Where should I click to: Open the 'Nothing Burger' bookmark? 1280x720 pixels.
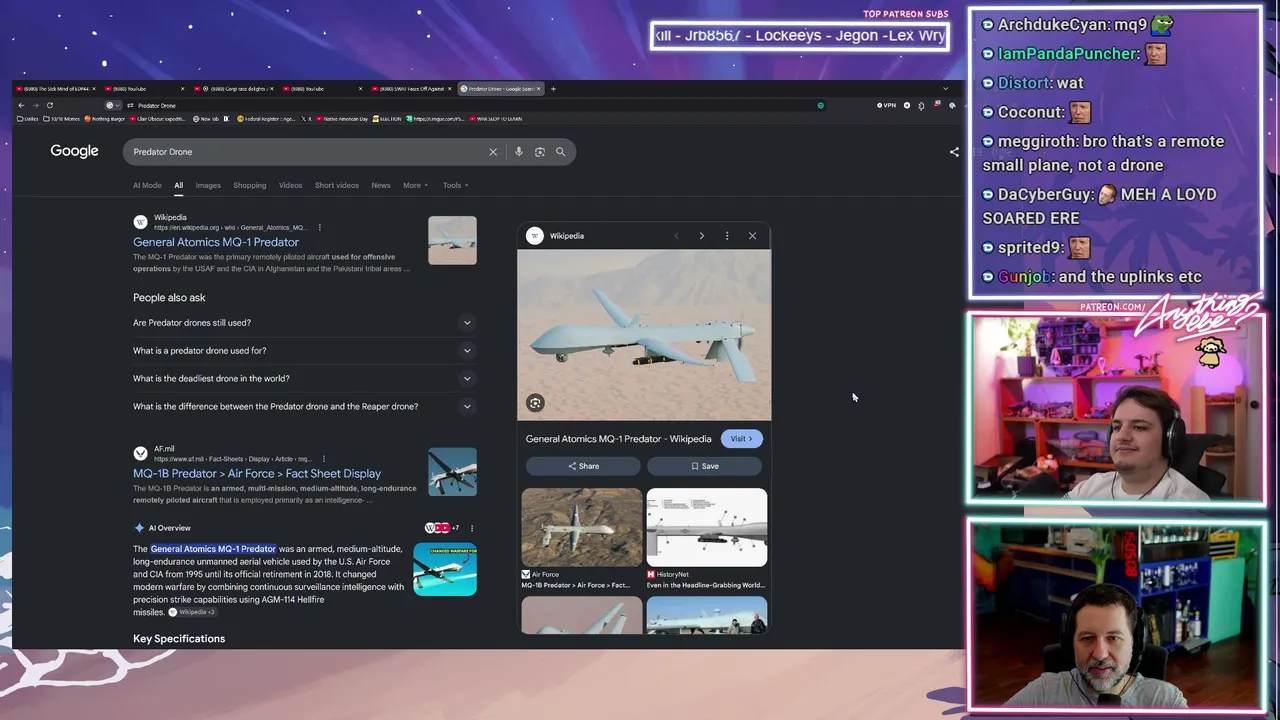pyautogui.click(x=105, y=119)
